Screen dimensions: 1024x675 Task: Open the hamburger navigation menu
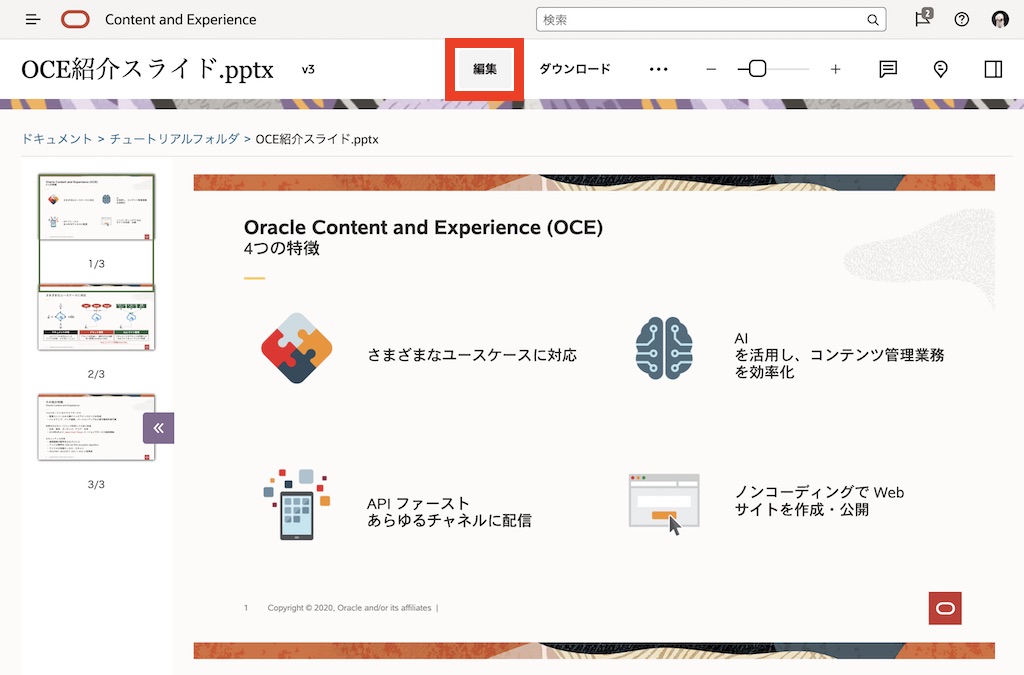[x=33, y=19]
